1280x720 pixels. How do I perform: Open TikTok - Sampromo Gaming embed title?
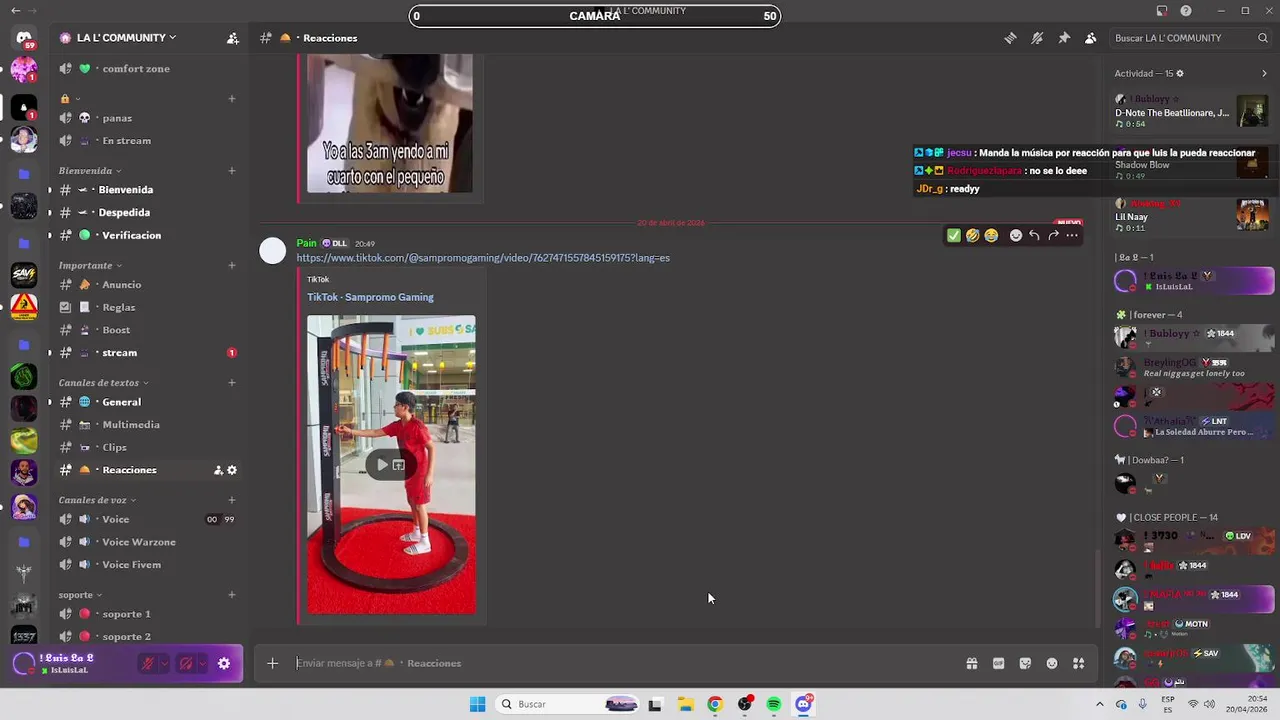tap(370, 297)
